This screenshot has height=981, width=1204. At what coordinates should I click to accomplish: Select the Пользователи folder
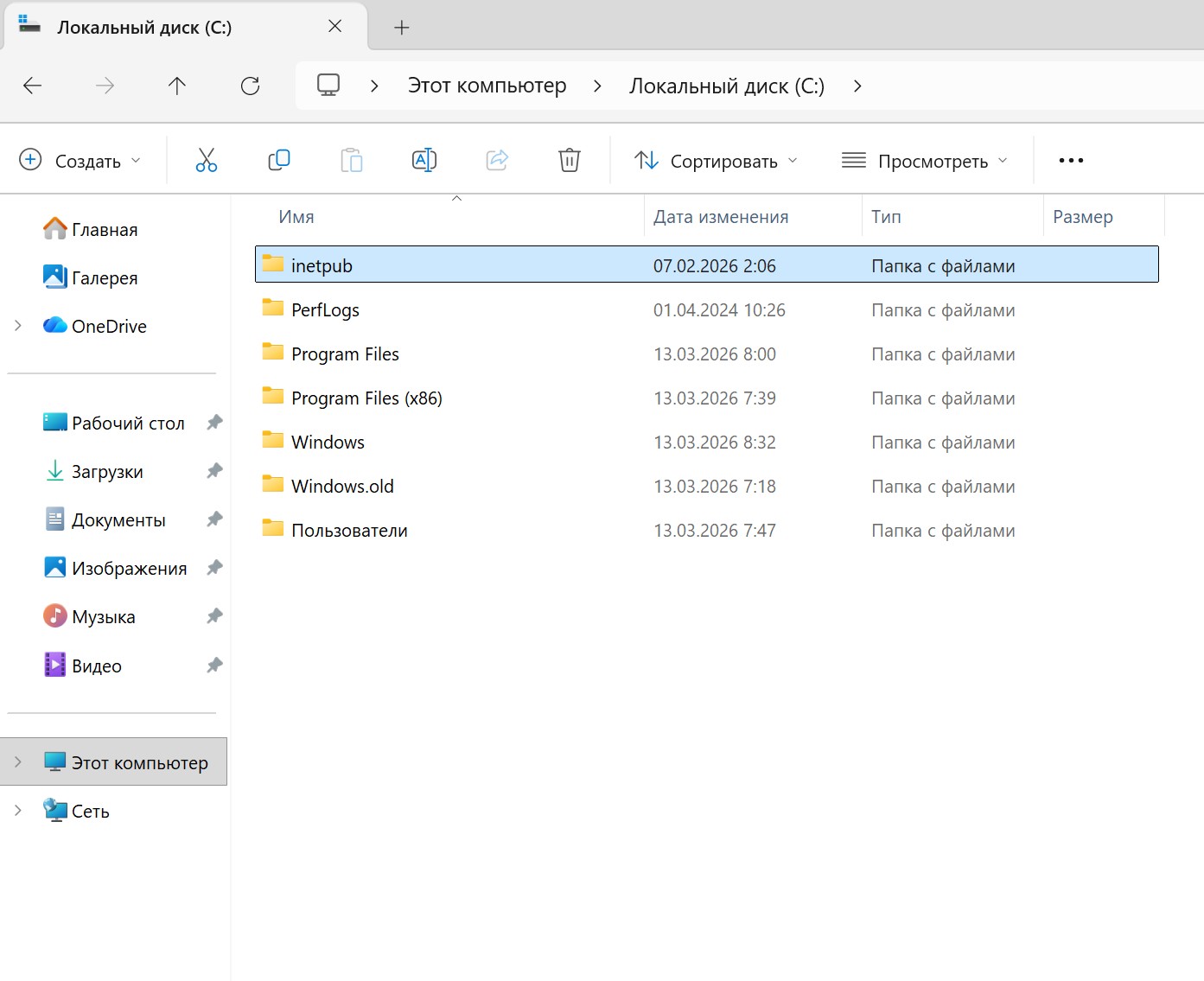(707, 530)
